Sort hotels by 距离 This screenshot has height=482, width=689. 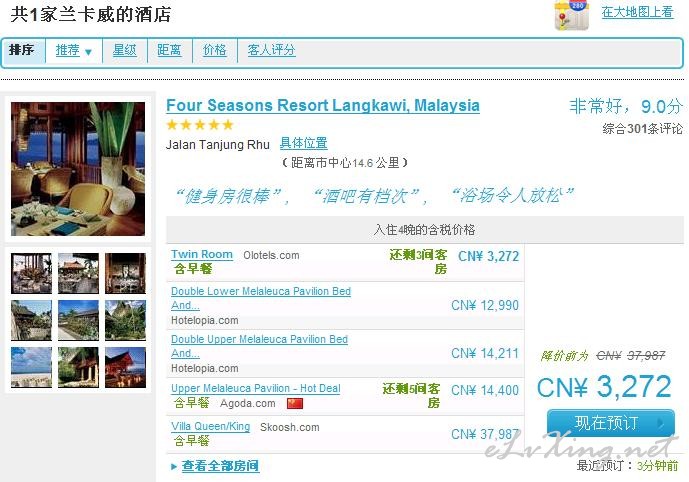tap(169, 50)
